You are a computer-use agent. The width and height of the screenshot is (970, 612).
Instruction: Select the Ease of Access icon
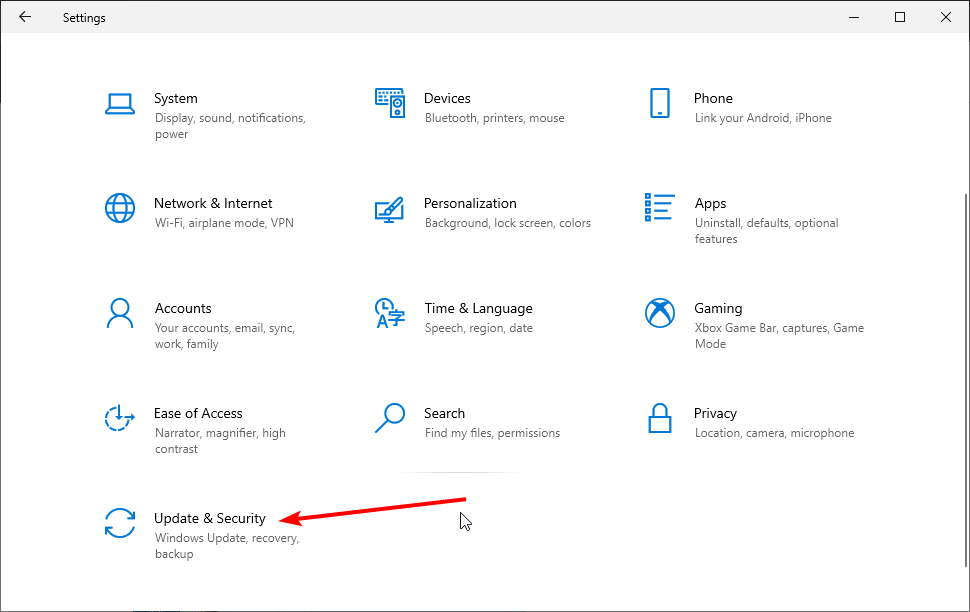tap(120, 418)
